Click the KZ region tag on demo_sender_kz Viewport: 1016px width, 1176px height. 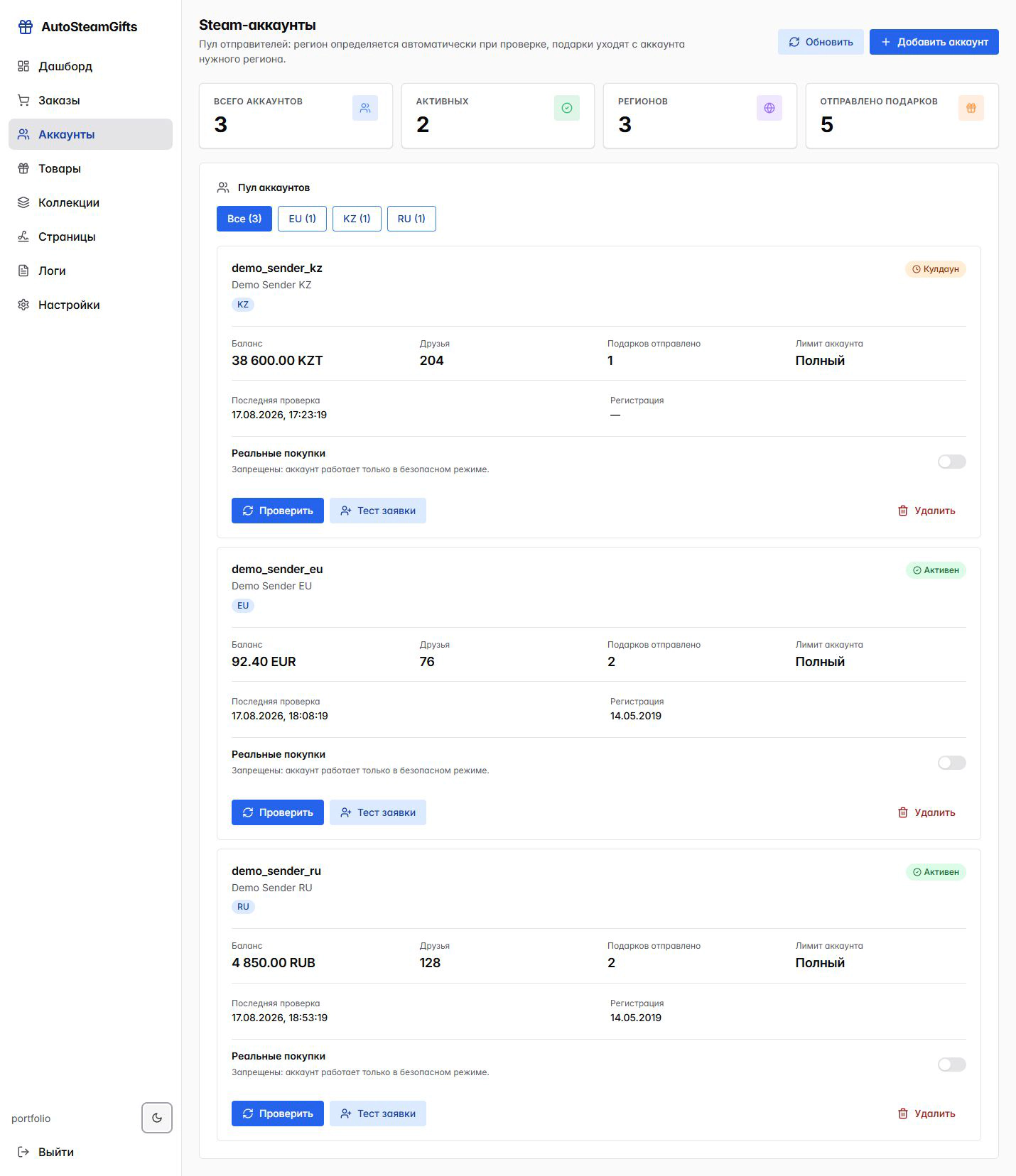pyautogui.click(x=243, y=305)
